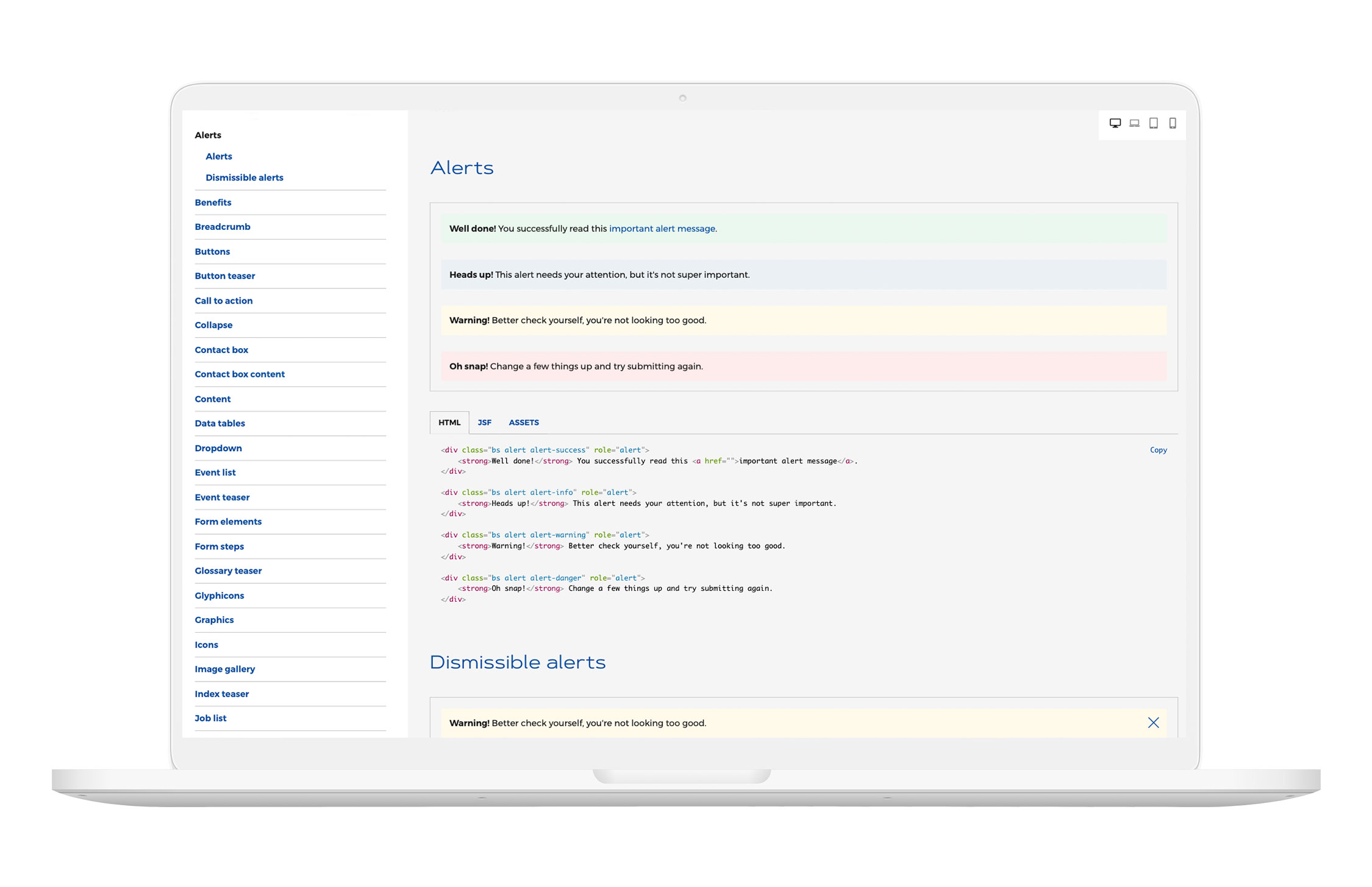The image size is (1372, 887).
Task: Navigate to Benefits section
Action: coord(214,201)
